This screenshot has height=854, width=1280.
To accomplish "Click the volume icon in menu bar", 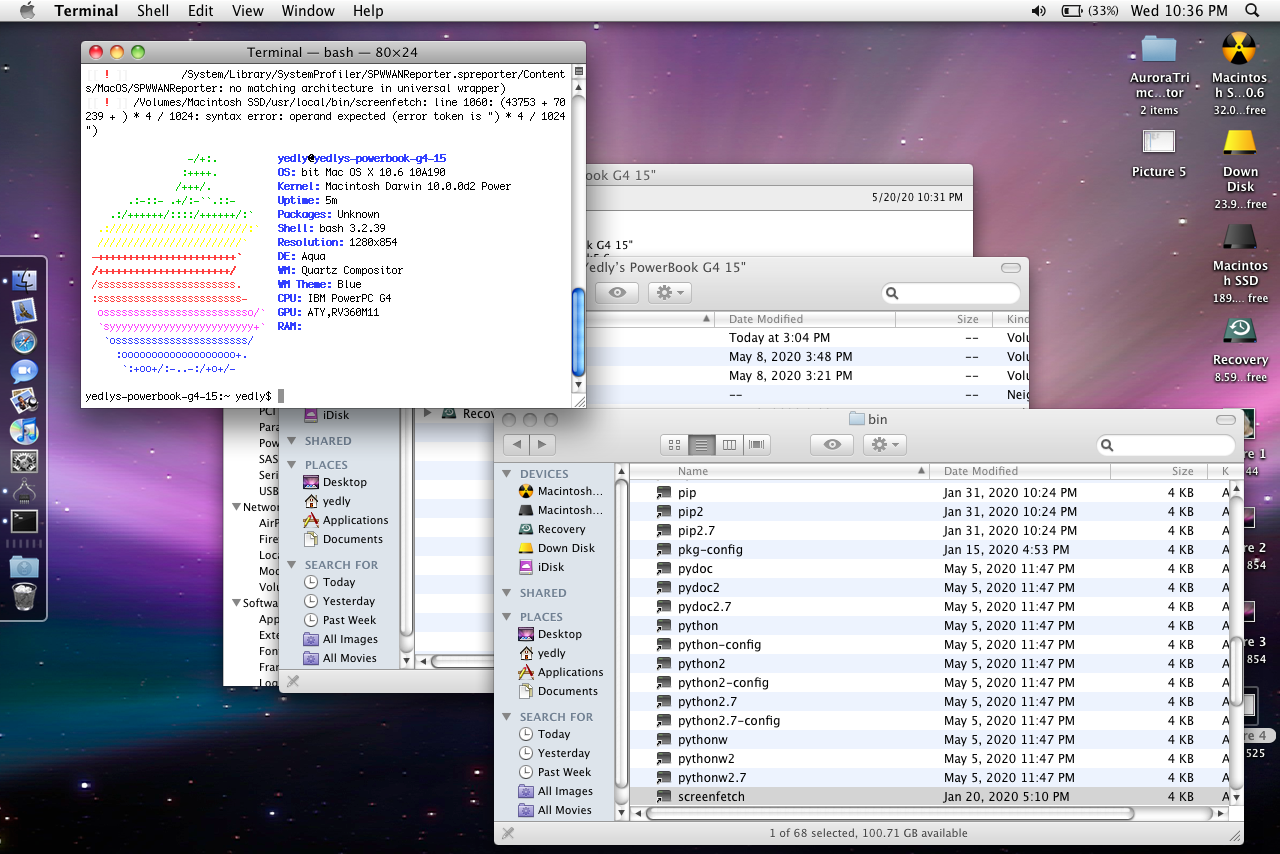I will coord(1038,11).
